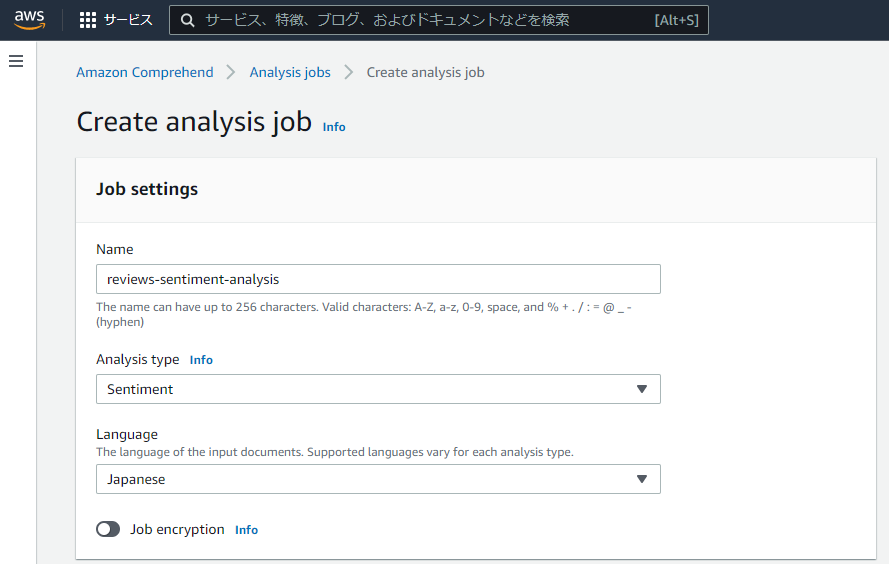Click the Job settings heading
The image size is (889, 564).
click(147, 189)
